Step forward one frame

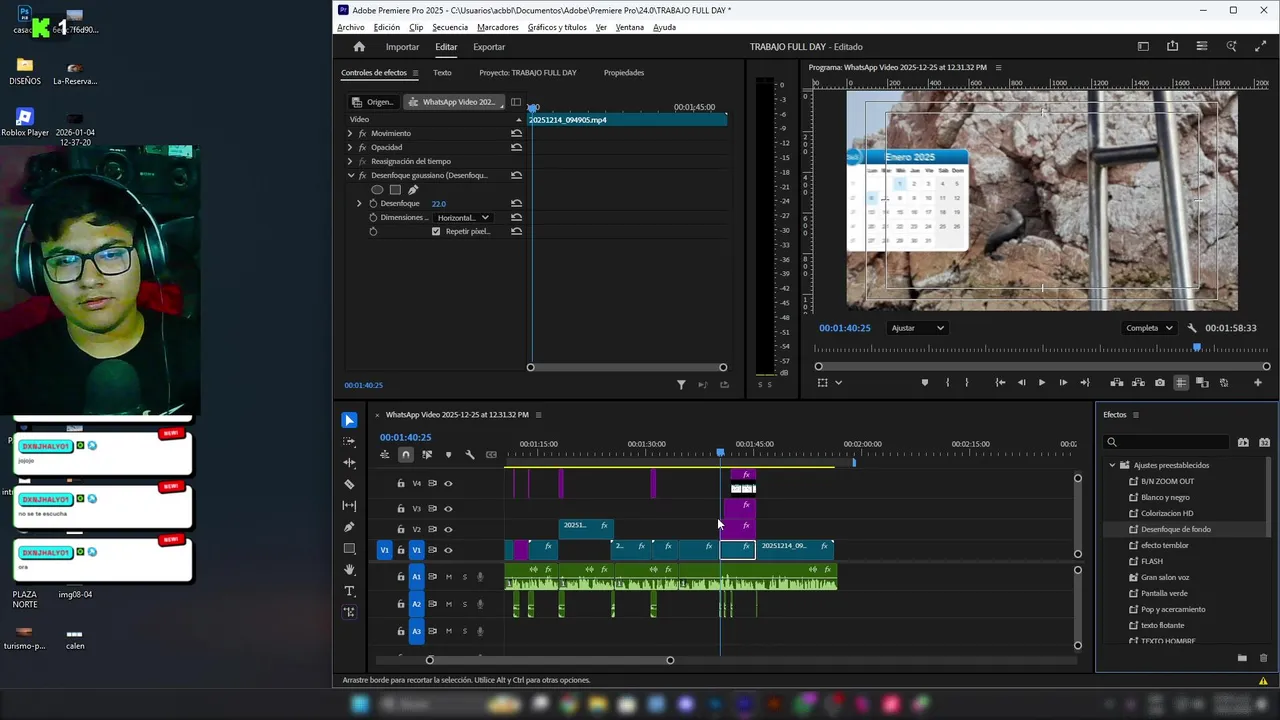[1063, 383]
